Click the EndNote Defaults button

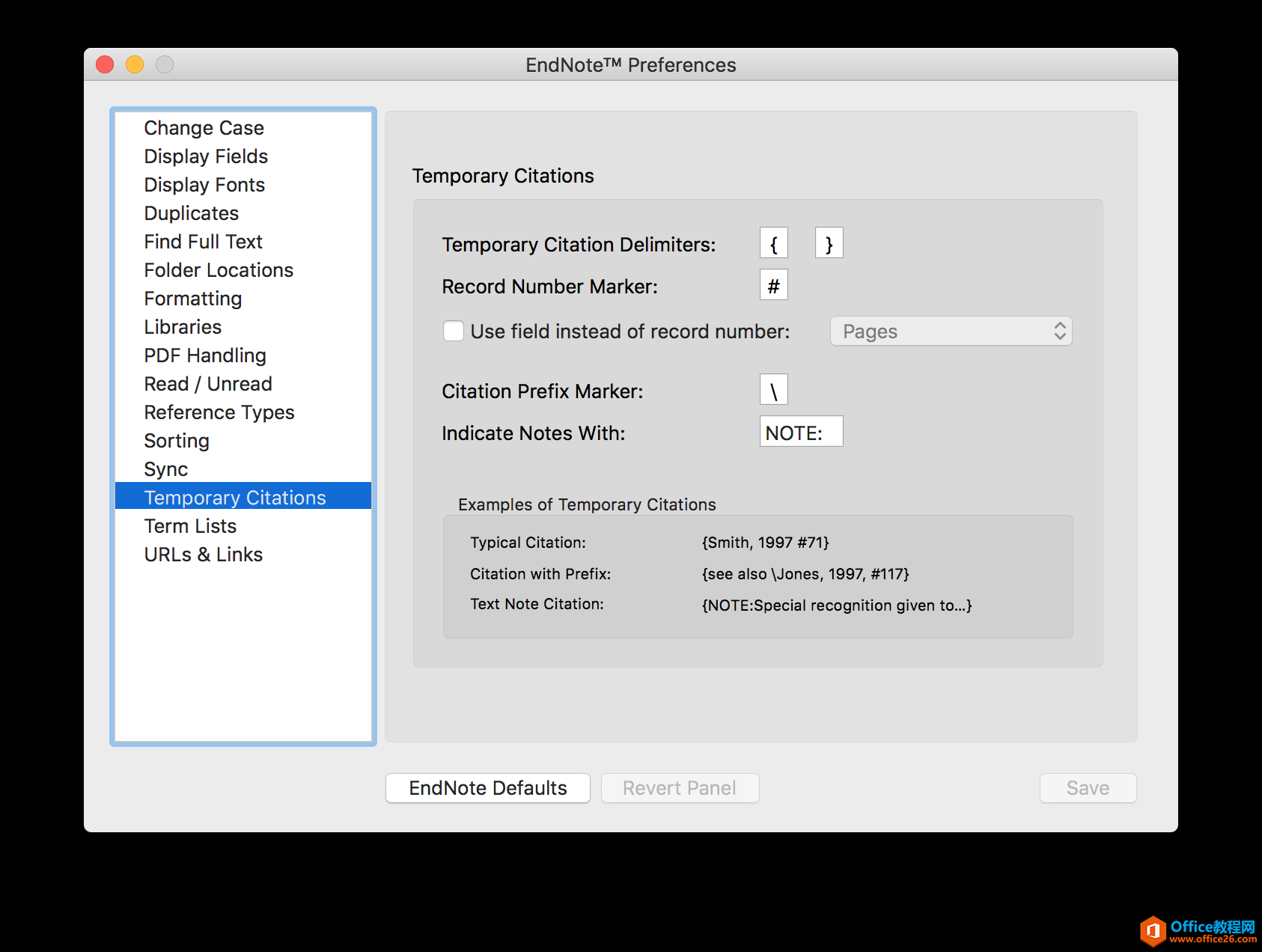pos(487,788)
